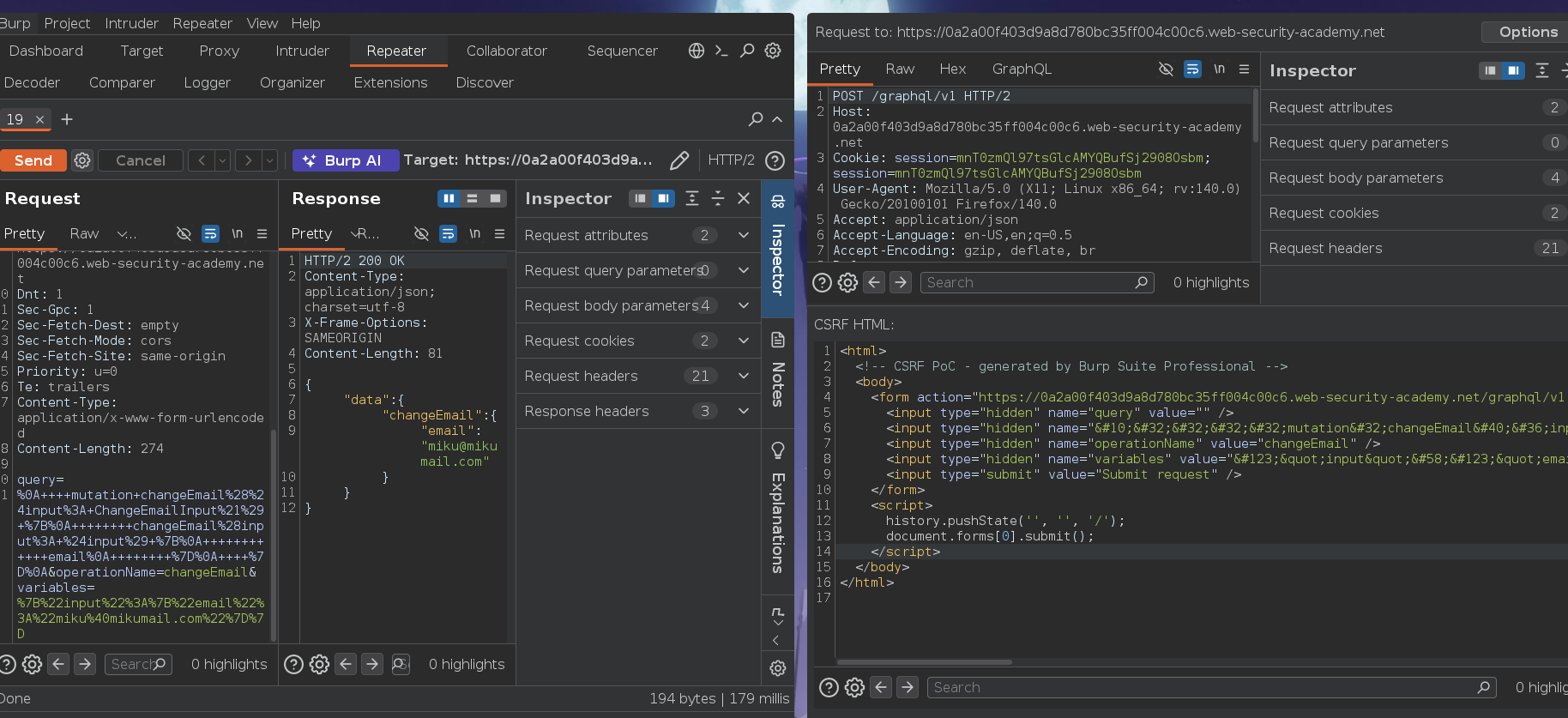Switch Request view to Raw tab
The width and height of the screenshot is (1568, 718).
pyautogui.click(x=84, y=233)
